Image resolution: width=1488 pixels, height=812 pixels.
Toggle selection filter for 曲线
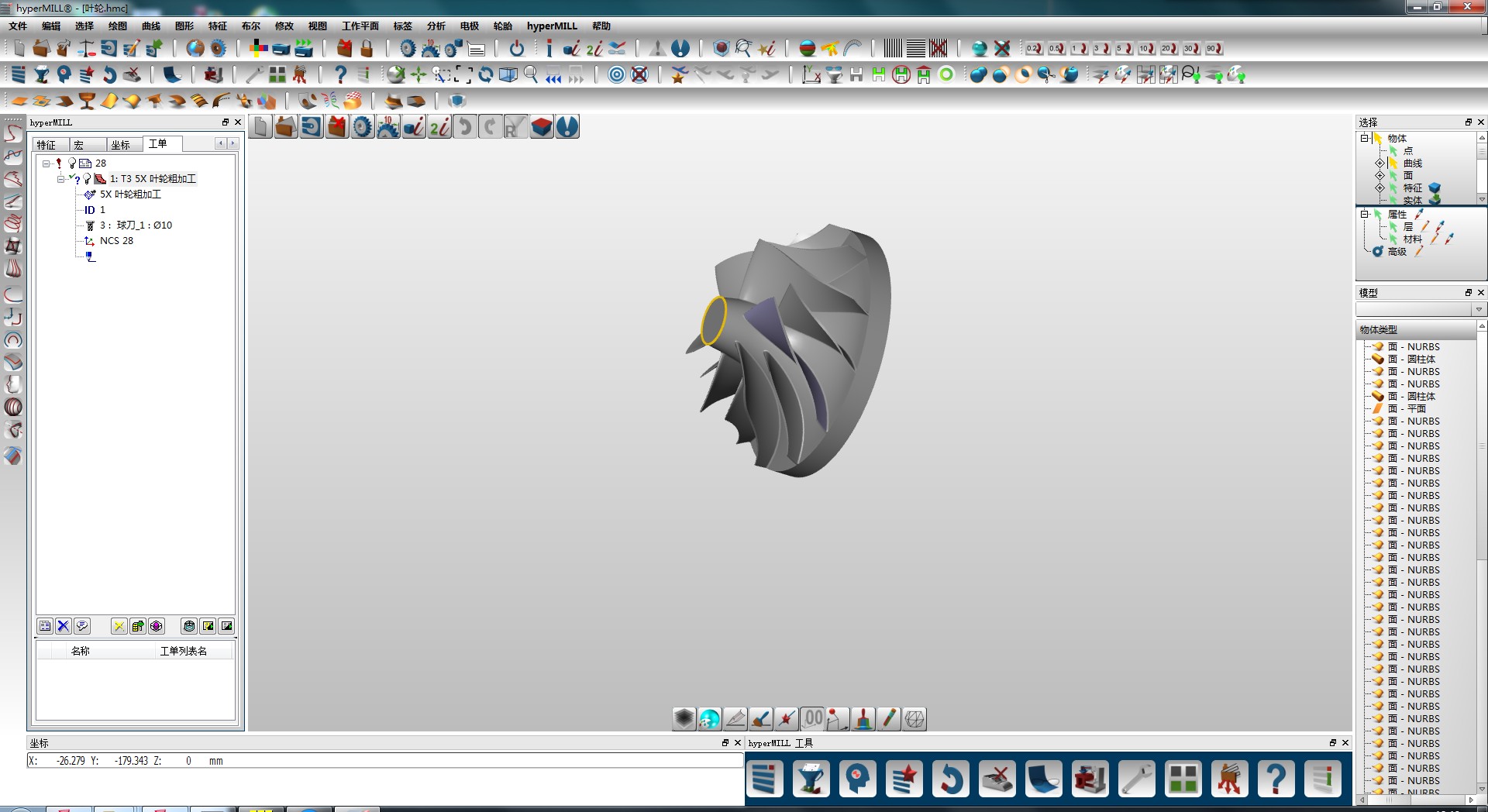(x=1393, y=163)
